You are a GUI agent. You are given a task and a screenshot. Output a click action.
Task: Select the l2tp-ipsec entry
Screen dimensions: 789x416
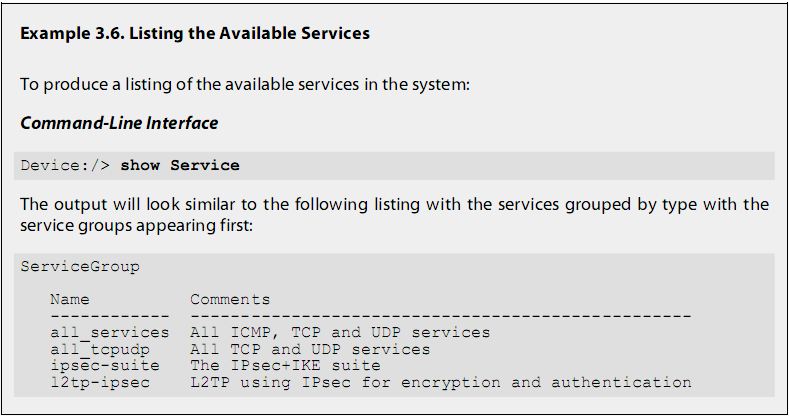click(x=100, y=382)
